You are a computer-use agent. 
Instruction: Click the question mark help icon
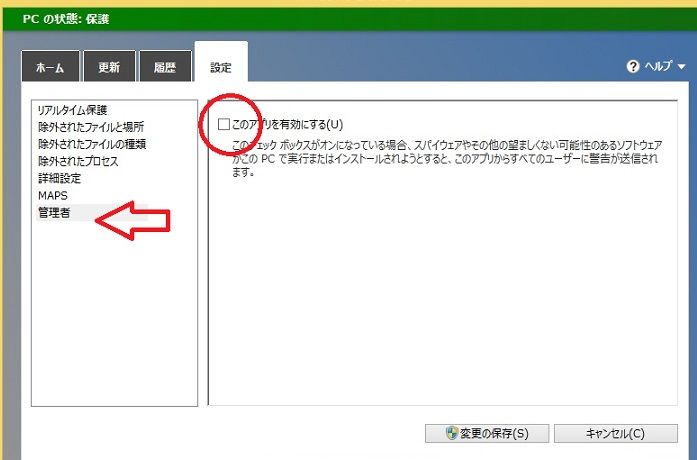[x=633, y=67]
